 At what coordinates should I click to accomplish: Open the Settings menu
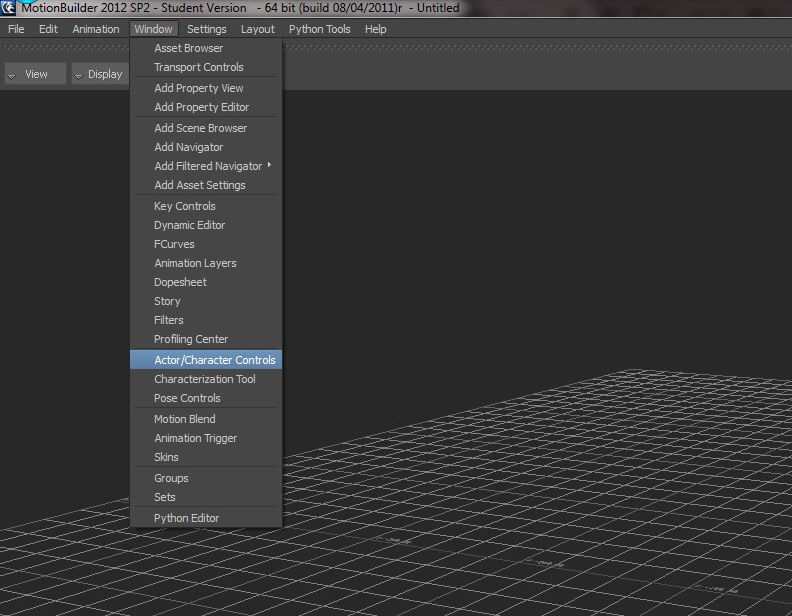click(207, 29)
